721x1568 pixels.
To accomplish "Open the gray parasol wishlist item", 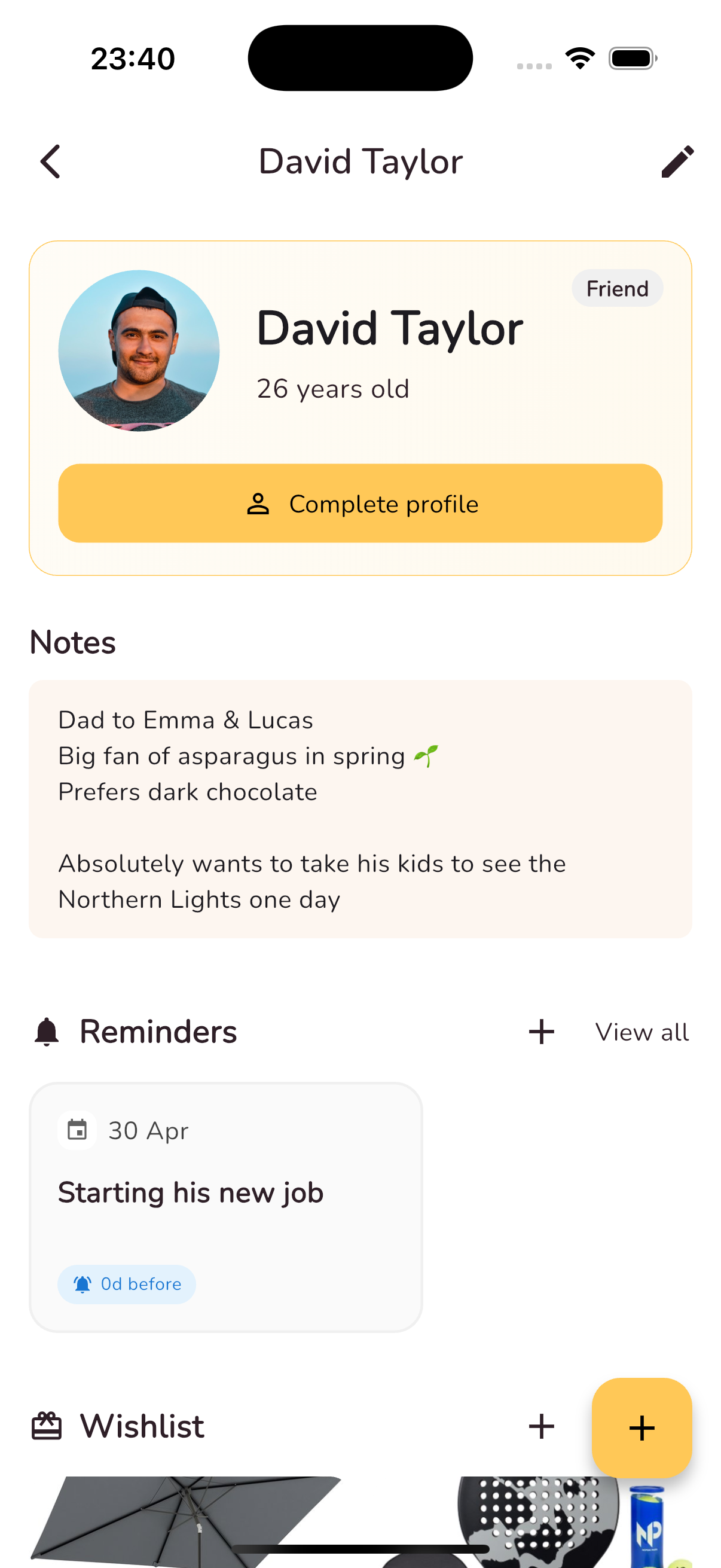I will pyautogui.click(x=185, y=1522).
